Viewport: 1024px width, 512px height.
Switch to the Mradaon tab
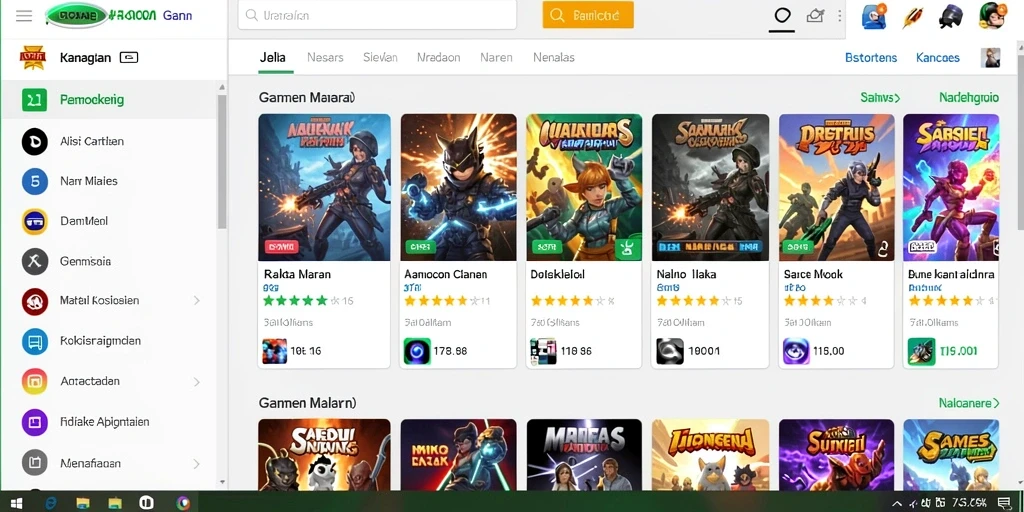point(438,57)
